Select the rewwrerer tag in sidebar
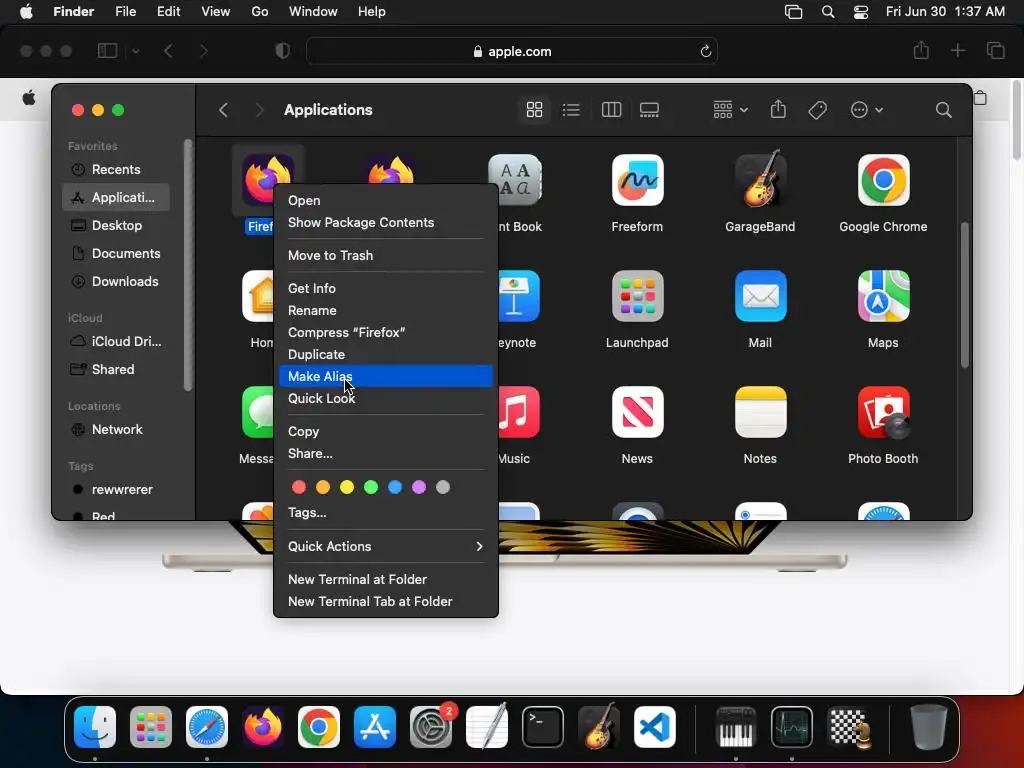The image size is (1024, 768). [x=116, y=490]
